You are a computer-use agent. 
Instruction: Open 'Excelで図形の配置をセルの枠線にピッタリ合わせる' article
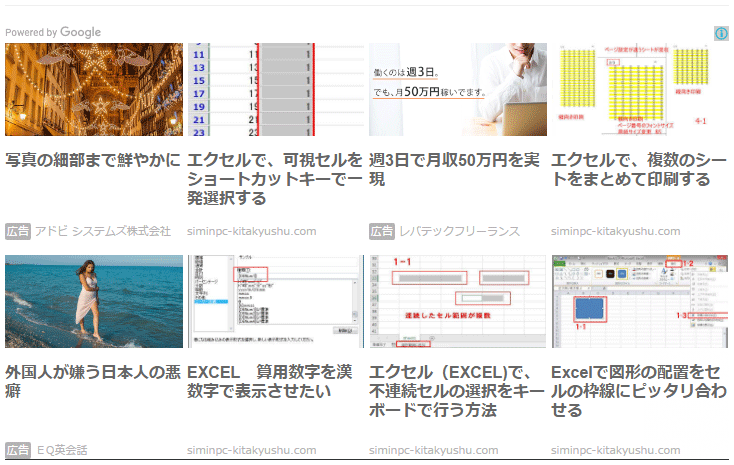[x=639, y=391]
